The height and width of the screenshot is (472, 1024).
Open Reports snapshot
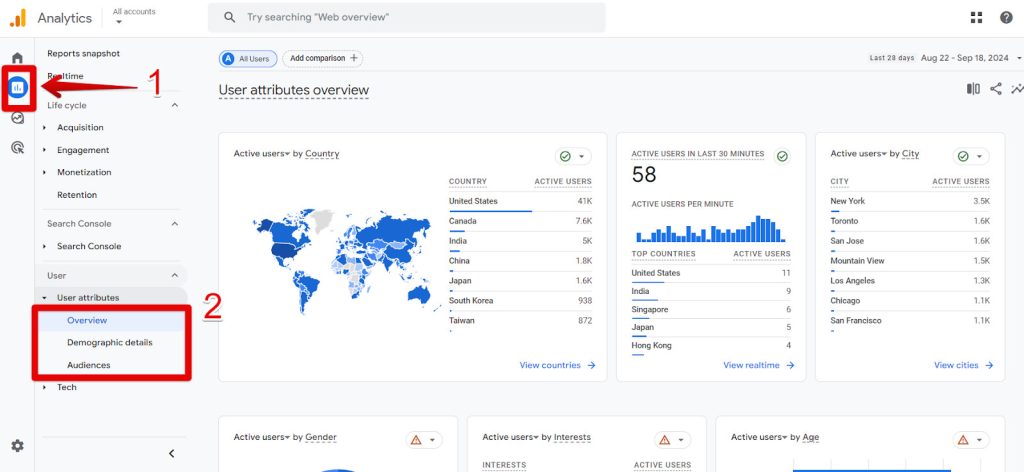coord(84,54)
